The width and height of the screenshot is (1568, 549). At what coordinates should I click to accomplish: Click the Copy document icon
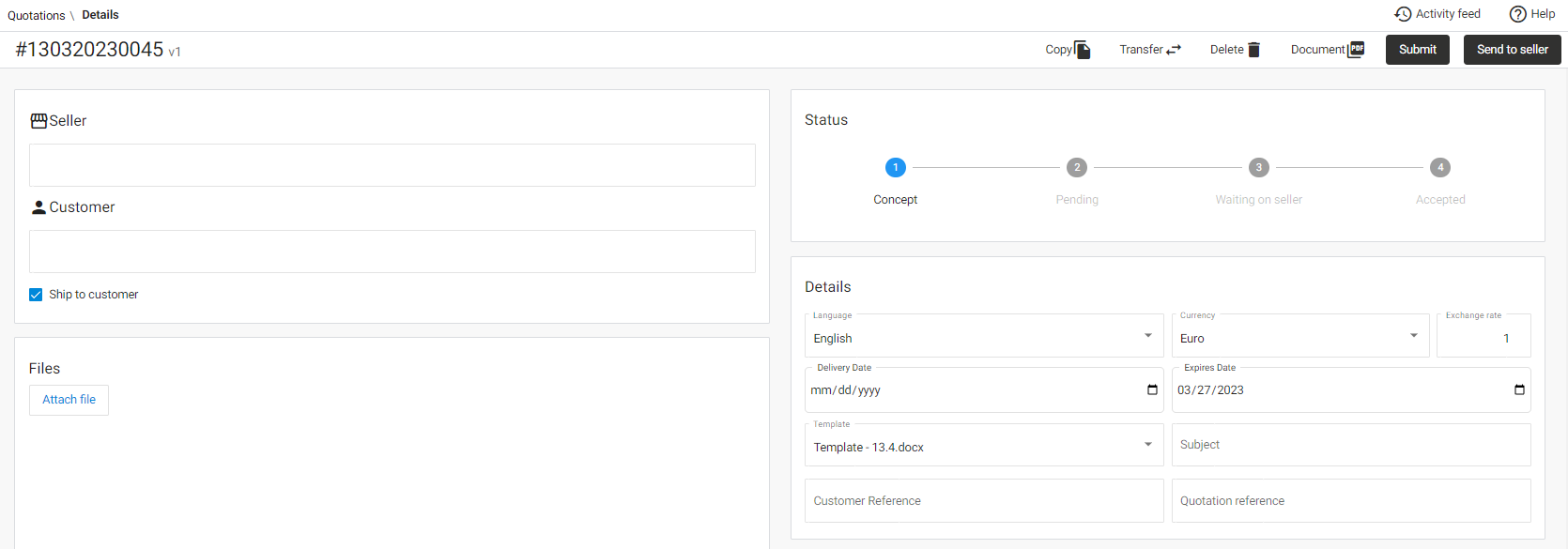[x=1083, y=50]
